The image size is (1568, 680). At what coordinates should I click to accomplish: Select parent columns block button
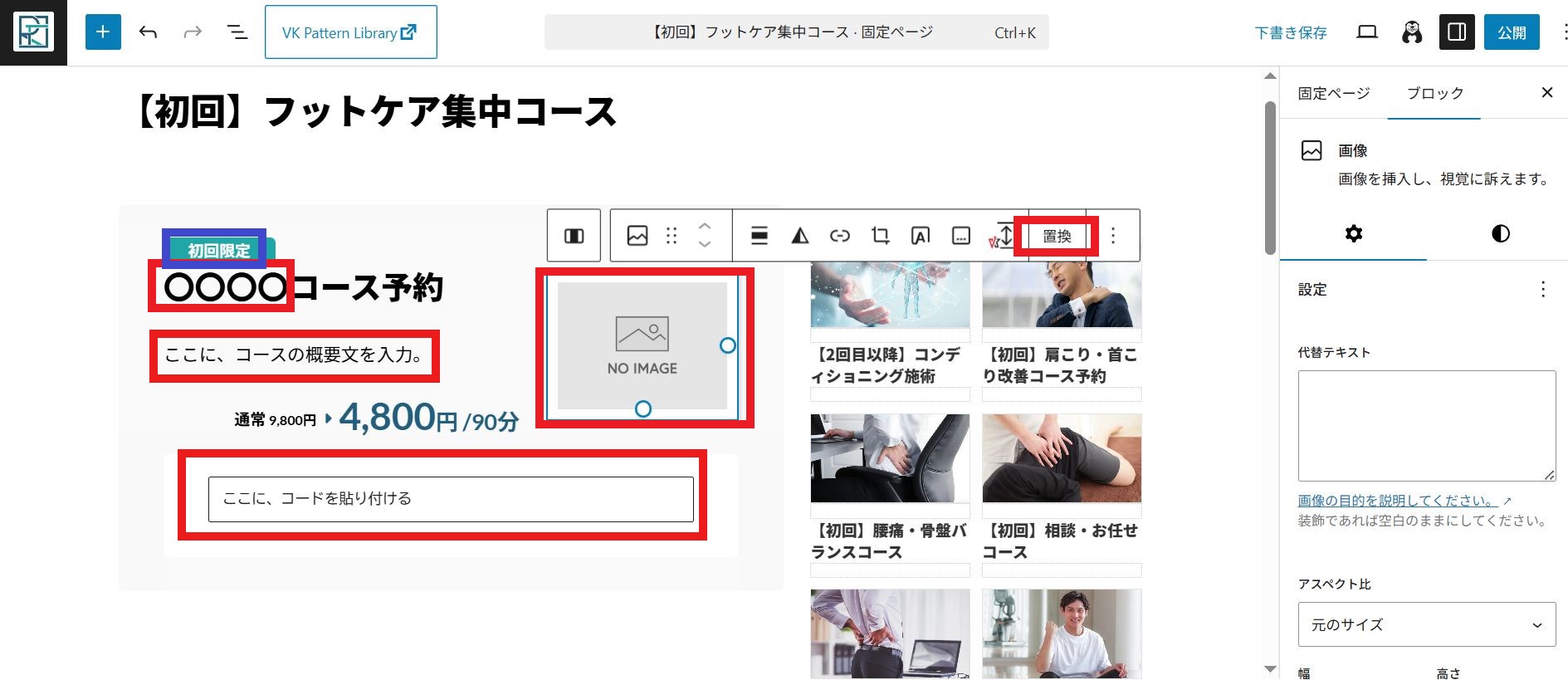click(574, 236)
